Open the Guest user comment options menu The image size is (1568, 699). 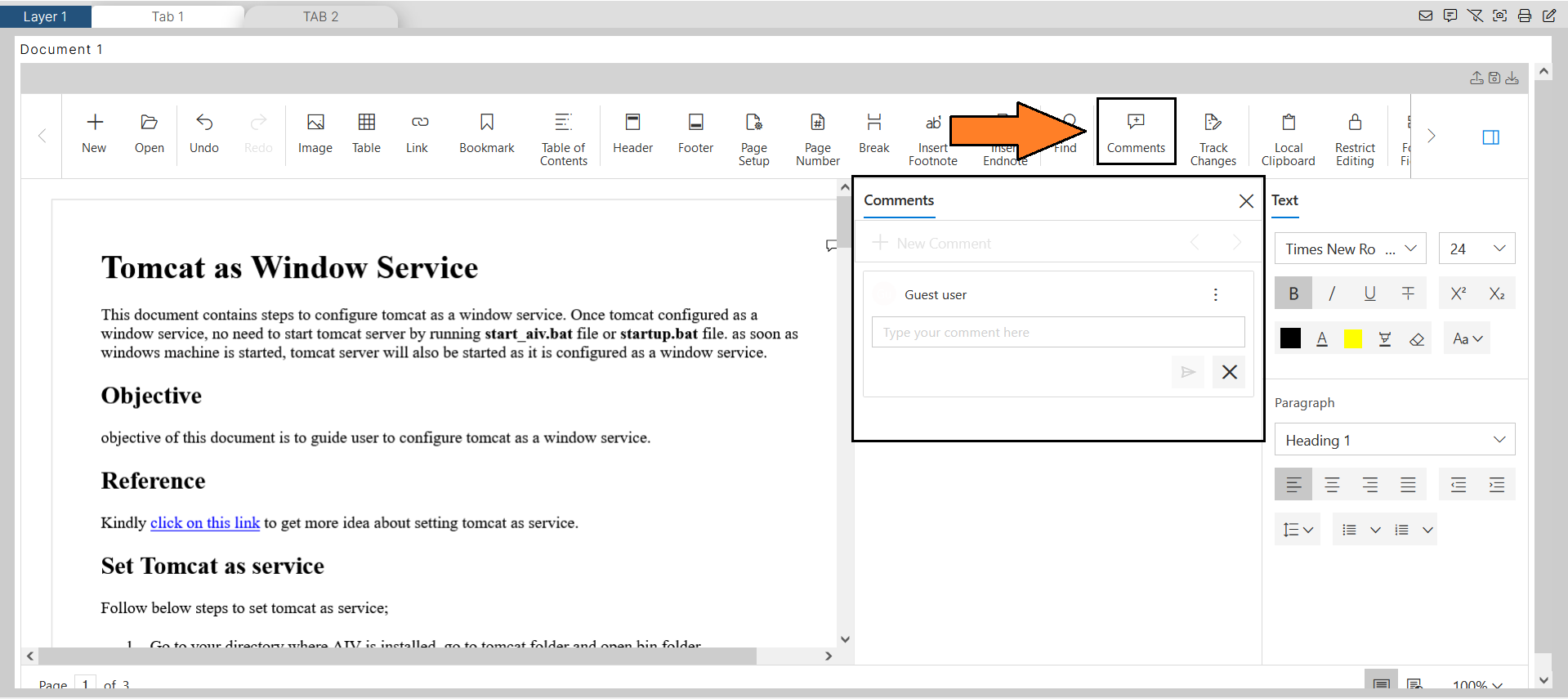[1216, 295]
